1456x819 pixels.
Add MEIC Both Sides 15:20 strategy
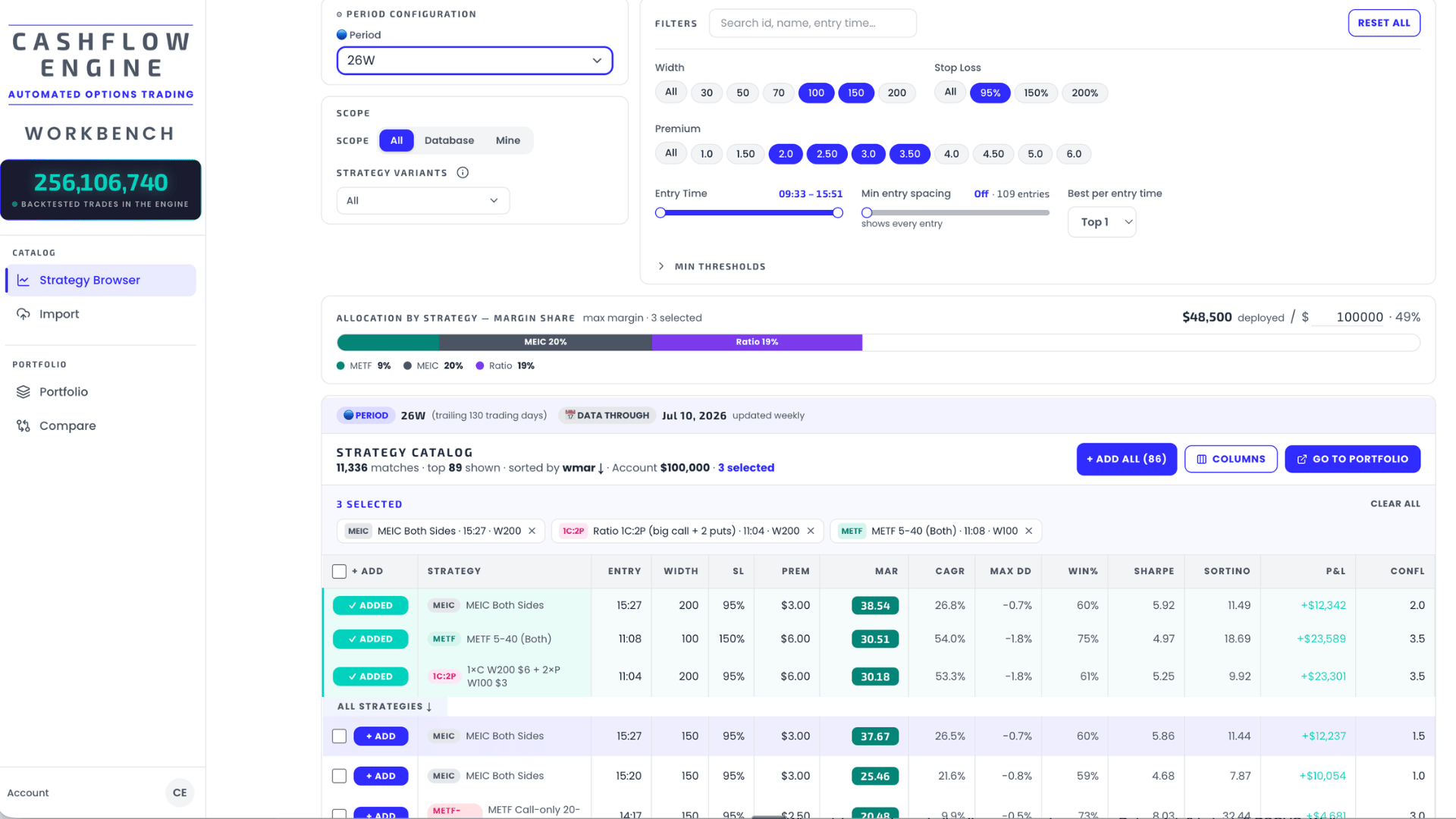381,776
